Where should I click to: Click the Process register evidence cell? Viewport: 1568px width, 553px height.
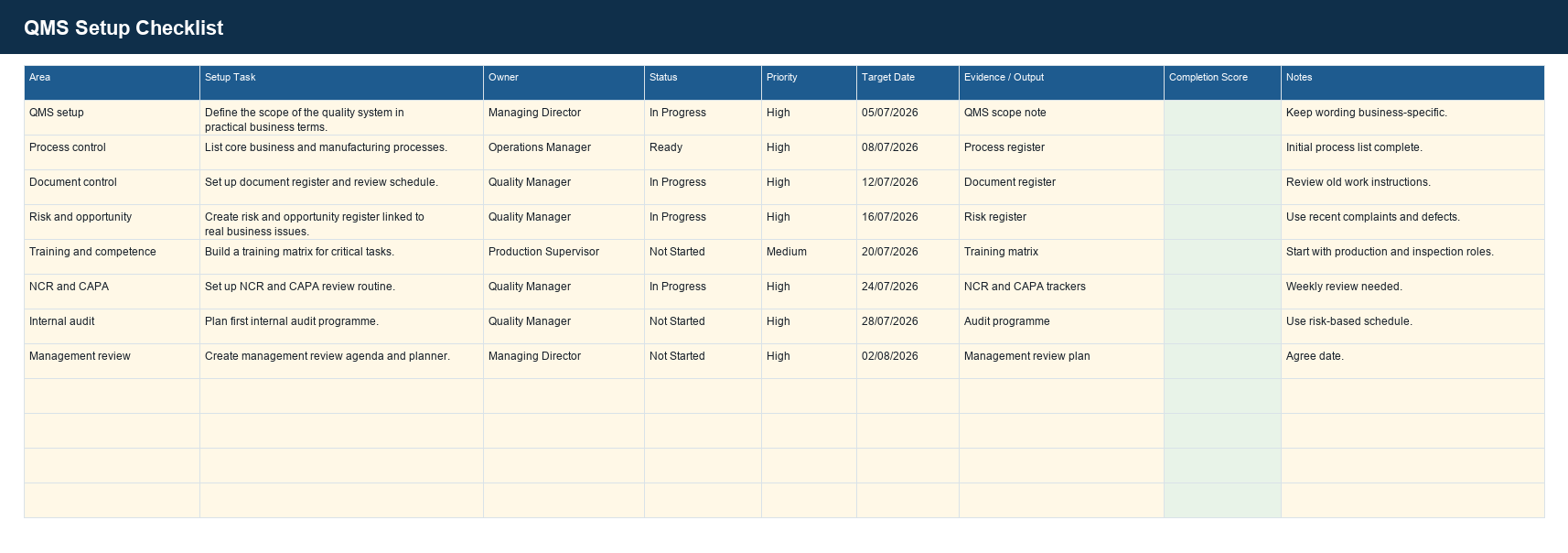coord(1061,152)
